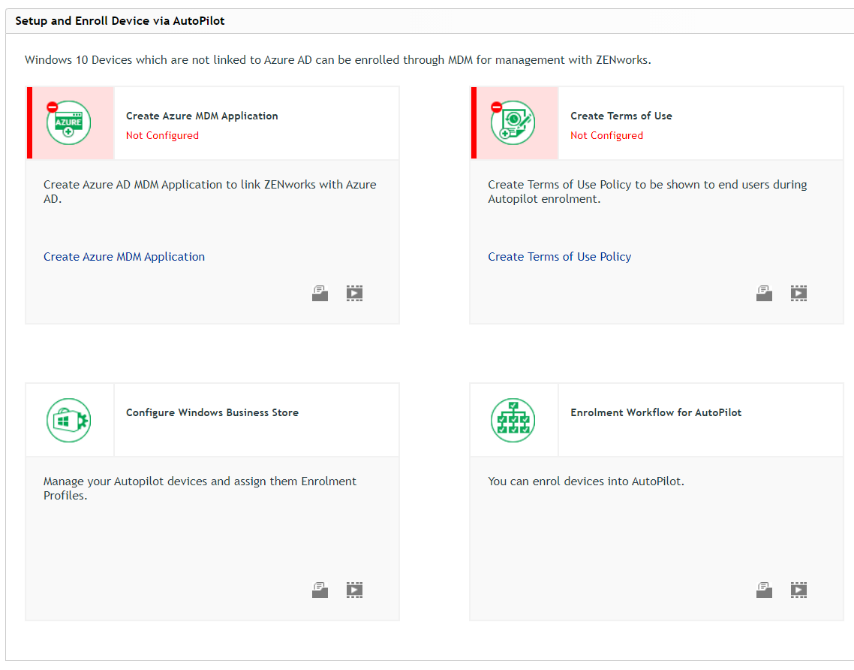Click the 'Manage your Autopilot devices' description

(x=200, y=489)
